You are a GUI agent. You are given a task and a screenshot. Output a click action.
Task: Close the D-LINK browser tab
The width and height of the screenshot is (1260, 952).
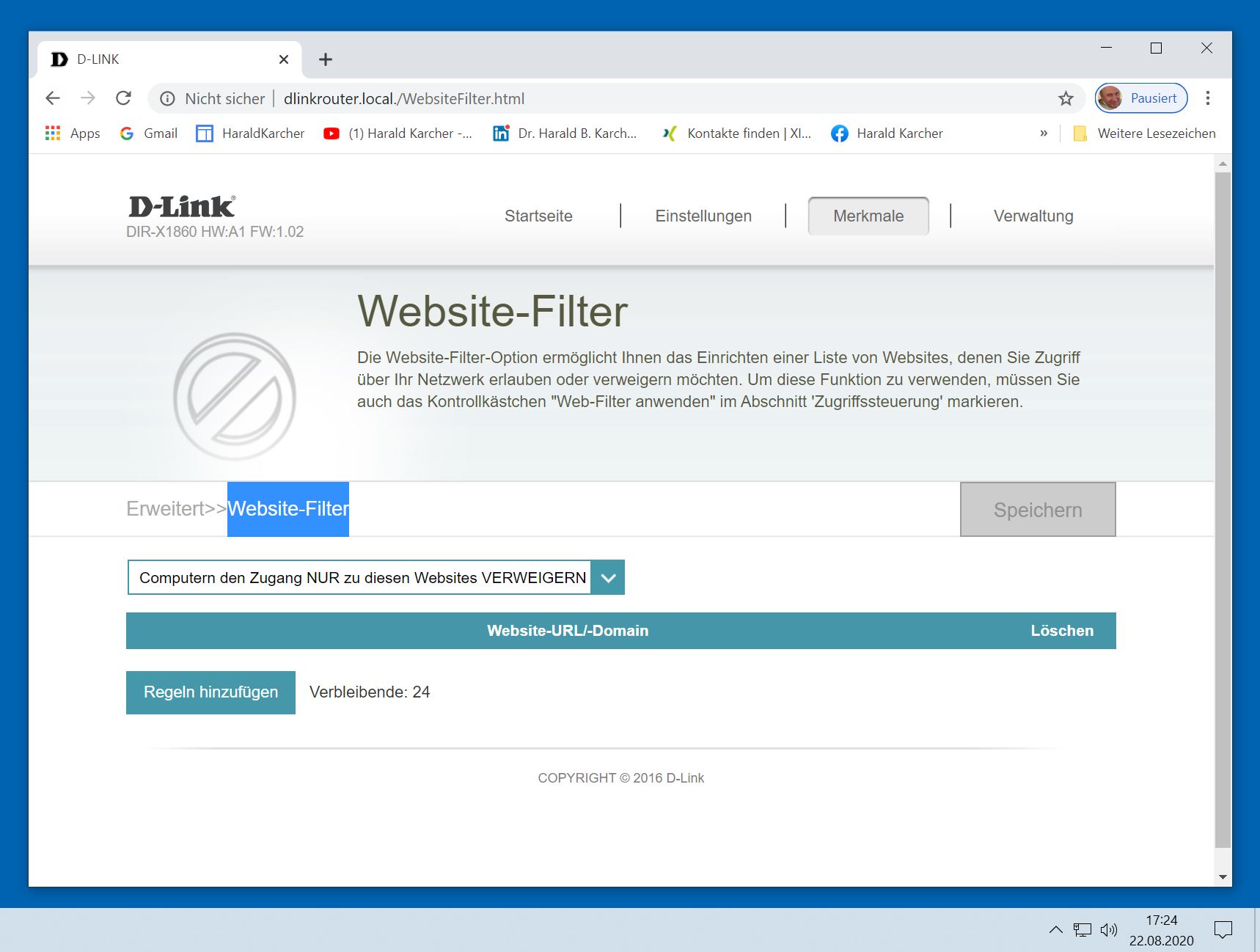(x=284, y=59)
